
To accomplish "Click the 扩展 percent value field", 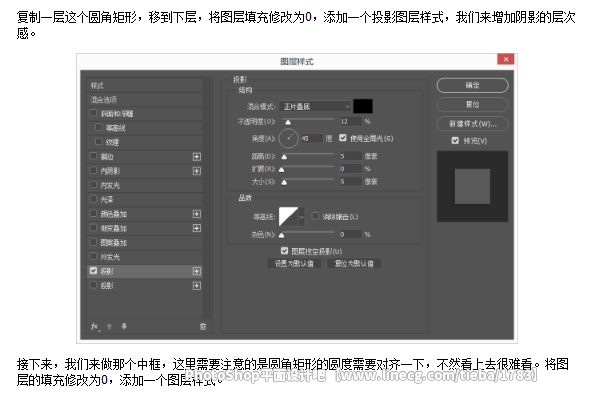I will [350, 169].
